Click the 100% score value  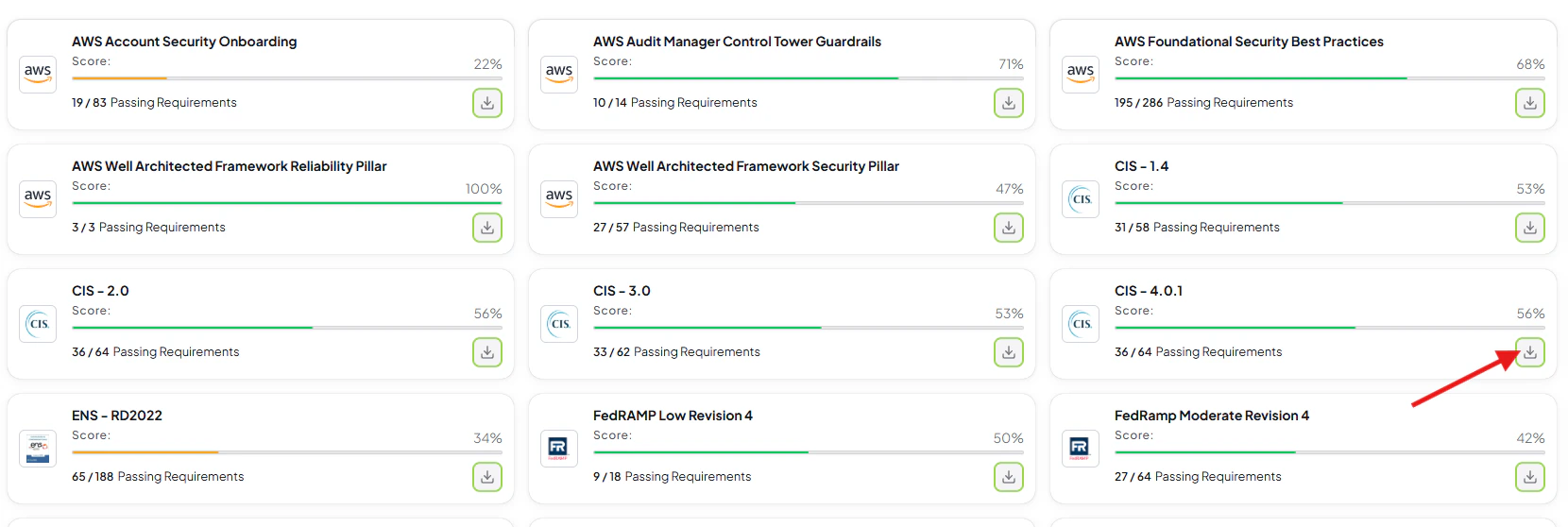pyautogui.click(x=484, y=189)
